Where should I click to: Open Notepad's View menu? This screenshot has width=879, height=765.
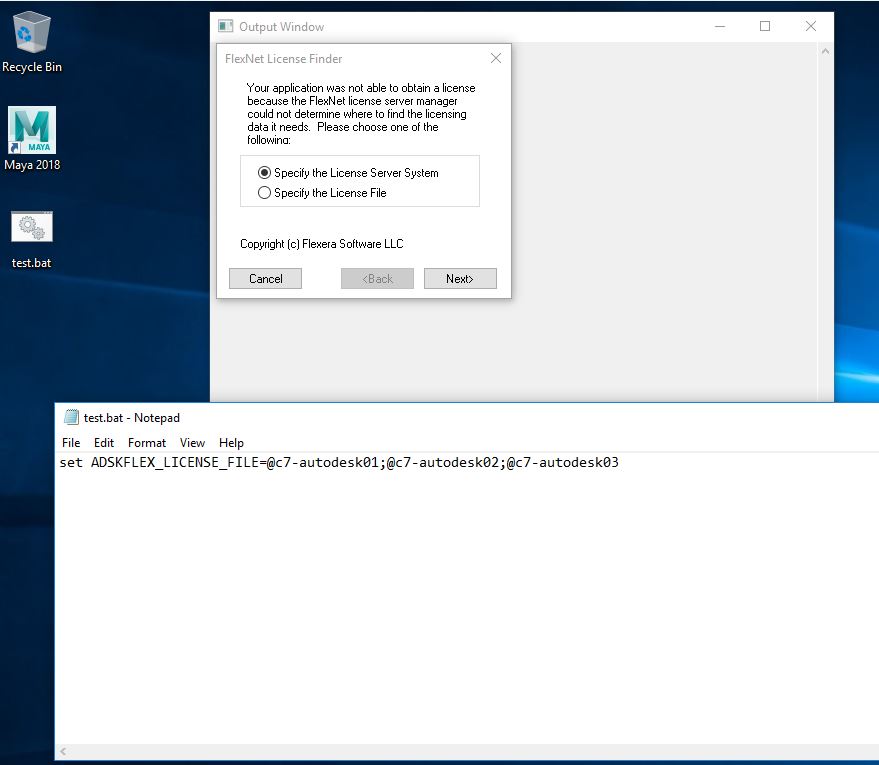tap(192, 443)
